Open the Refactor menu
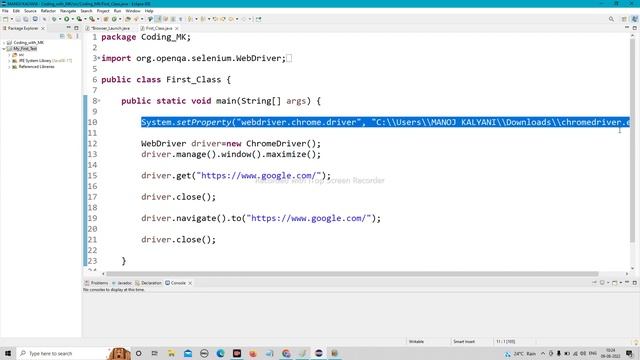Image resolution: width=640 pixels, height=360 pixels. pos(48,11)
